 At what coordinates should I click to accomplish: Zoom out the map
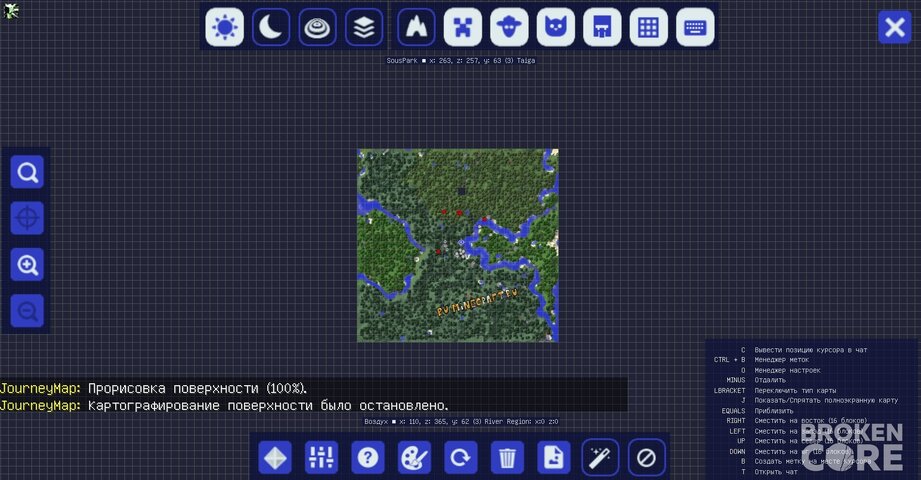click(x=27, y=311)
